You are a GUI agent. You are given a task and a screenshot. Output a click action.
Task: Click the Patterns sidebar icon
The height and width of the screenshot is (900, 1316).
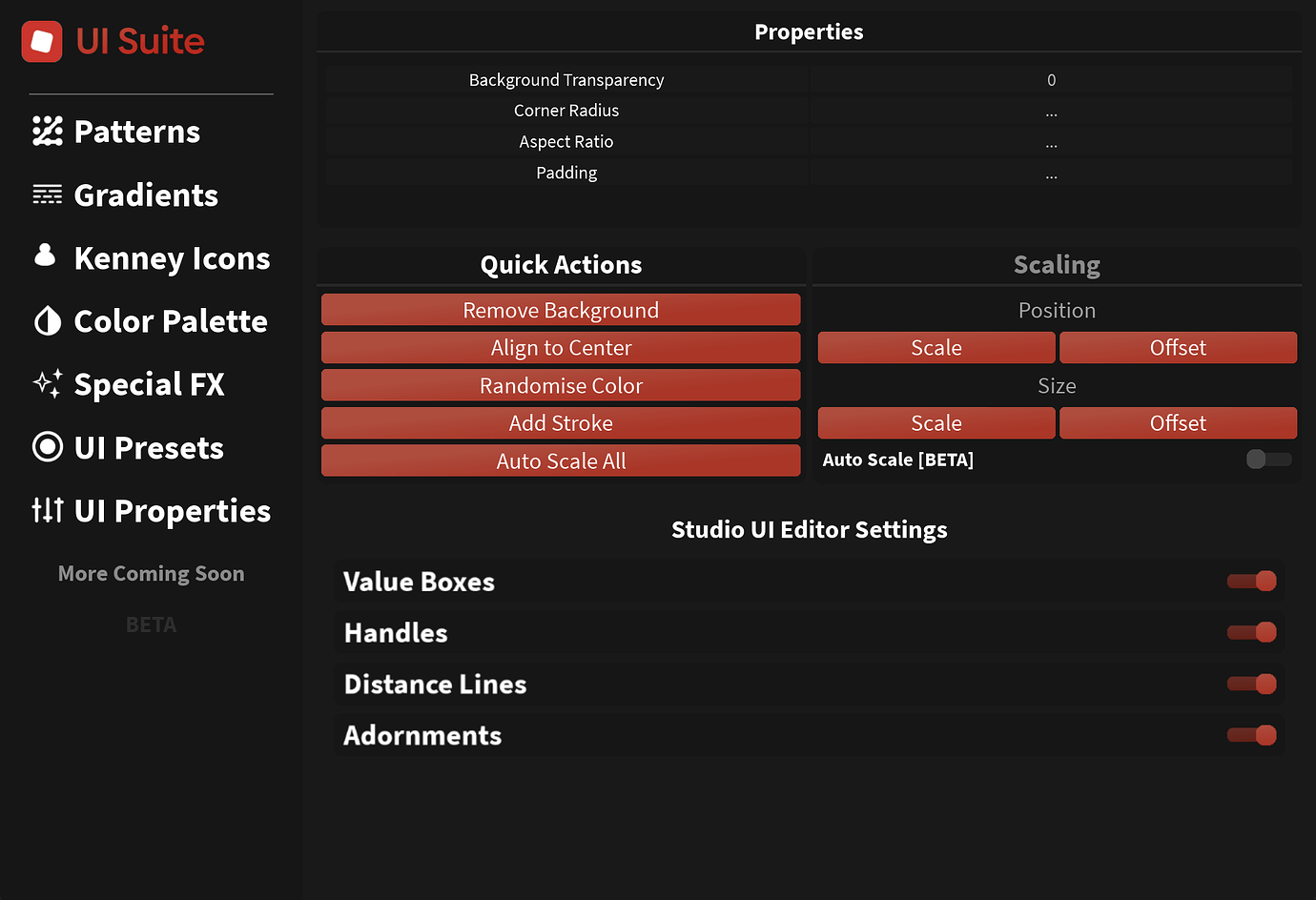pos(45,131)
